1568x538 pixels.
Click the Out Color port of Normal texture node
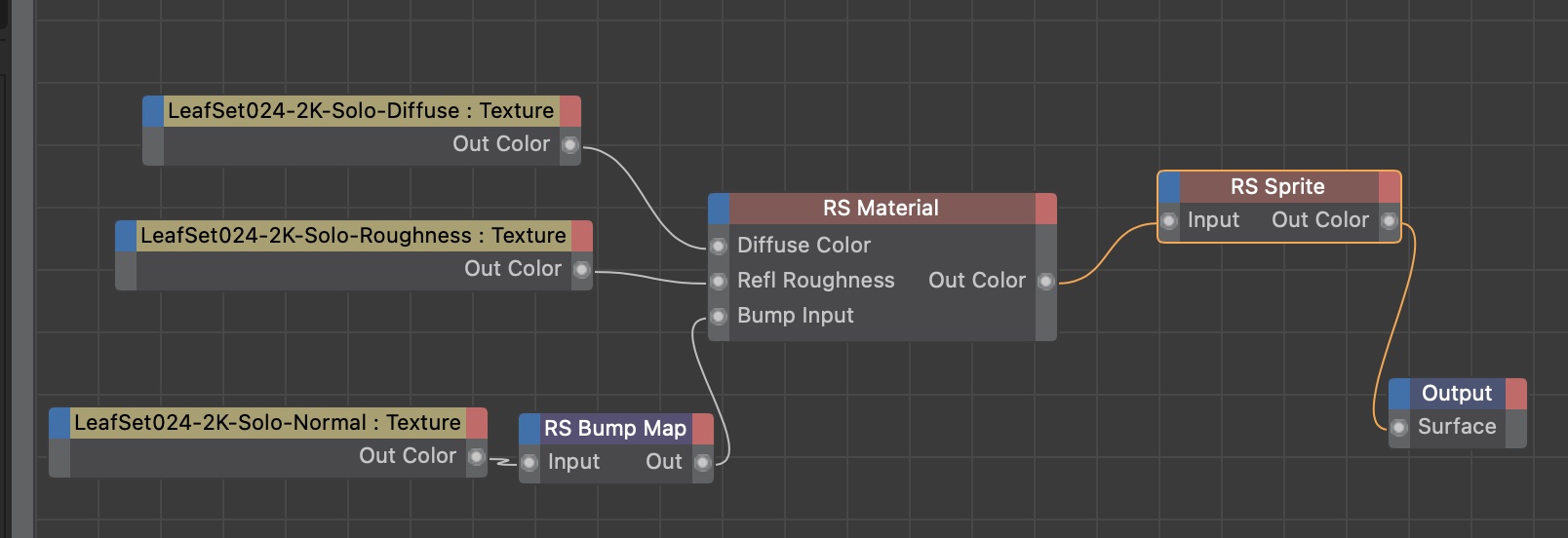[477, 457]
